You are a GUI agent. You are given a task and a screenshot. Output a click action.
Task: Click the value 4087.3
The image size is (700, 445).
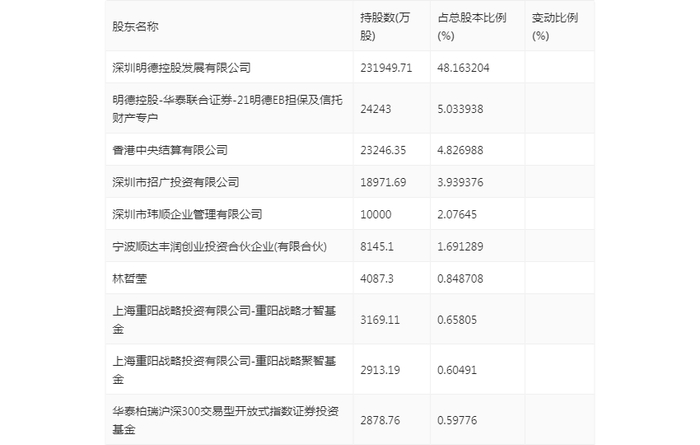pos(377,279)
